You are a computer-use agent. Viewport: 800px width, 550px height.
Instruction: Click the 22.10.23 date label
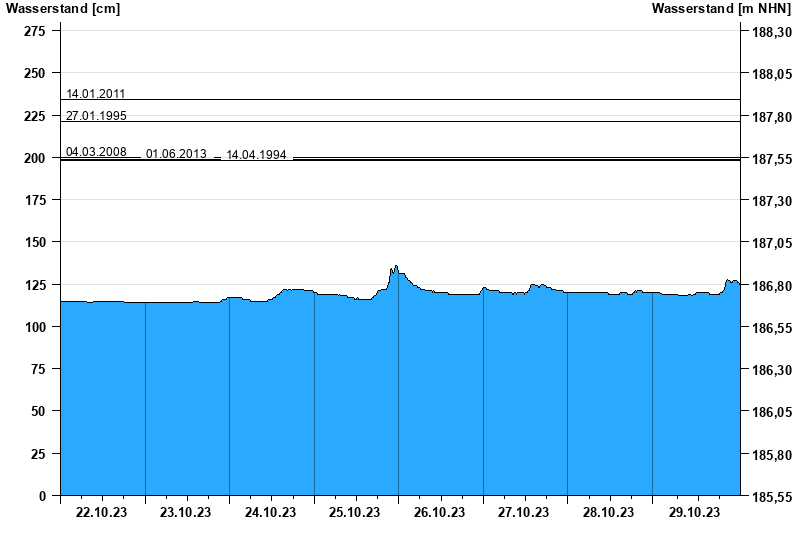point(102,513)
